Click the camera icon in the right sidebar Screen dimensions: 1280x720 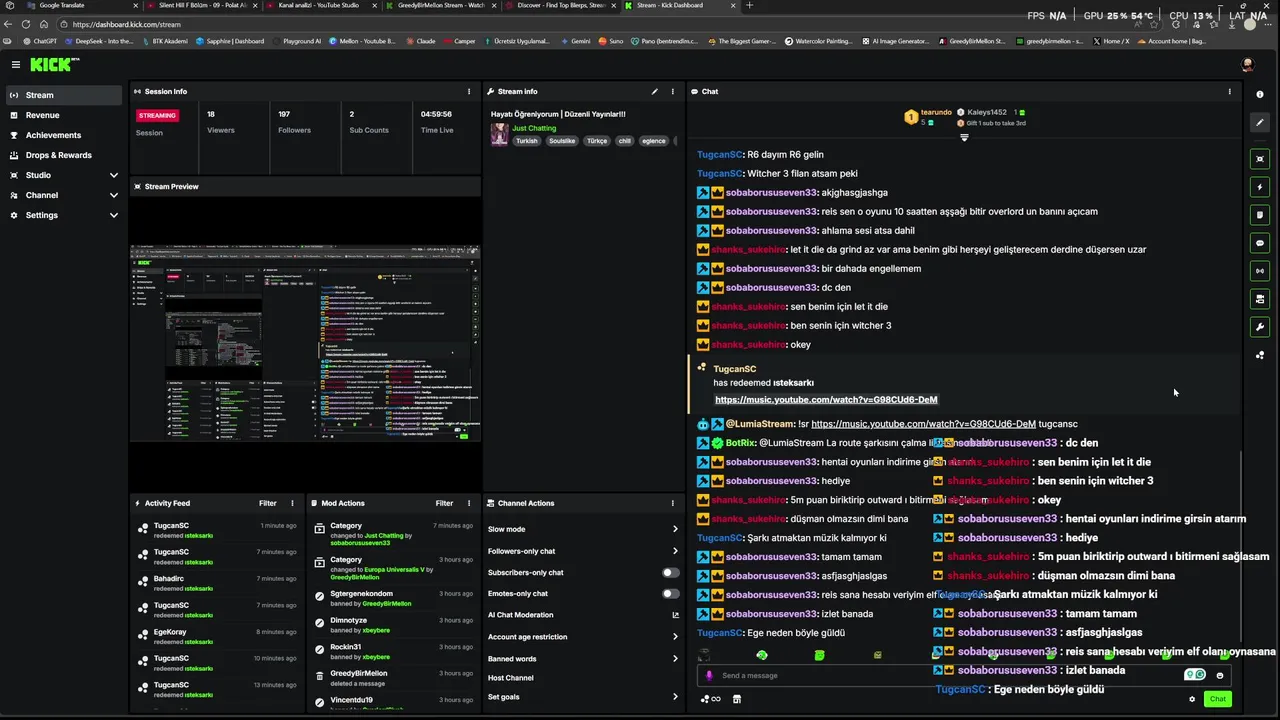click(x=1260, y=298)
